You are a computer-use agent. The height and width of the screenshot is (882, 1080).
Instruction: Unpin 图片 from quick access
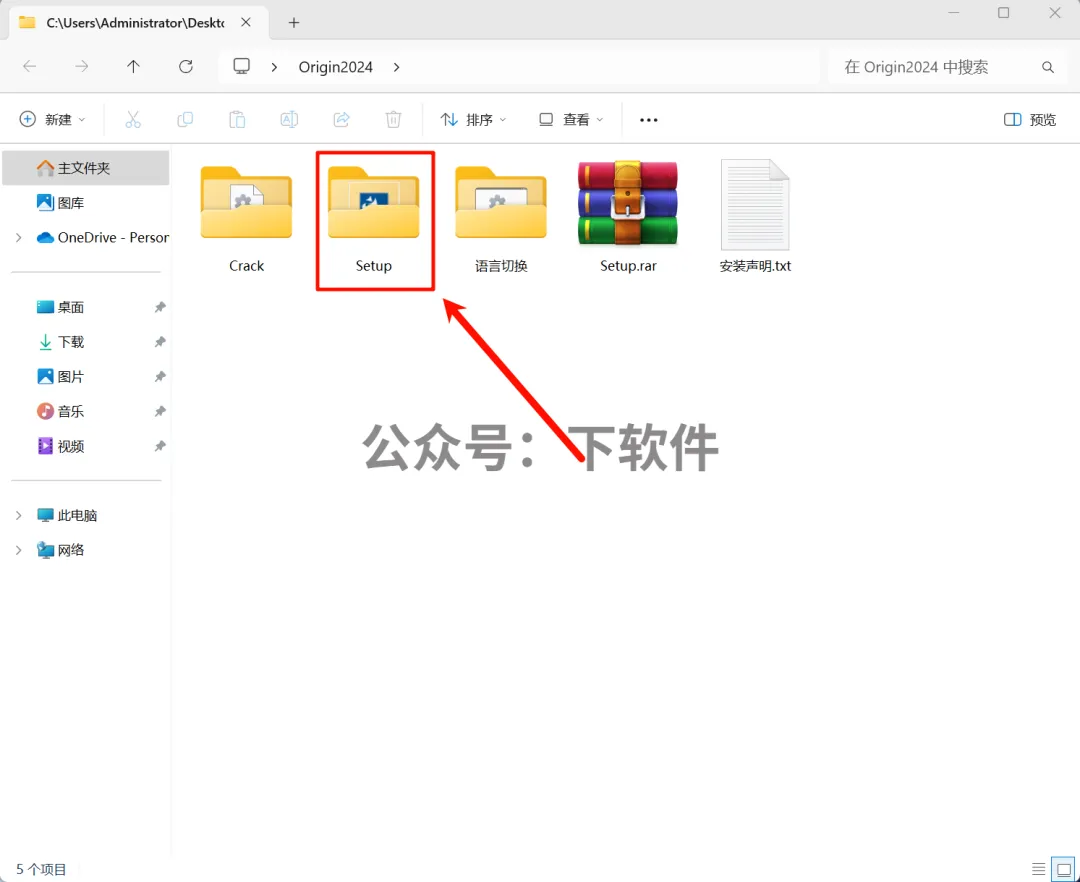point(160,377)
